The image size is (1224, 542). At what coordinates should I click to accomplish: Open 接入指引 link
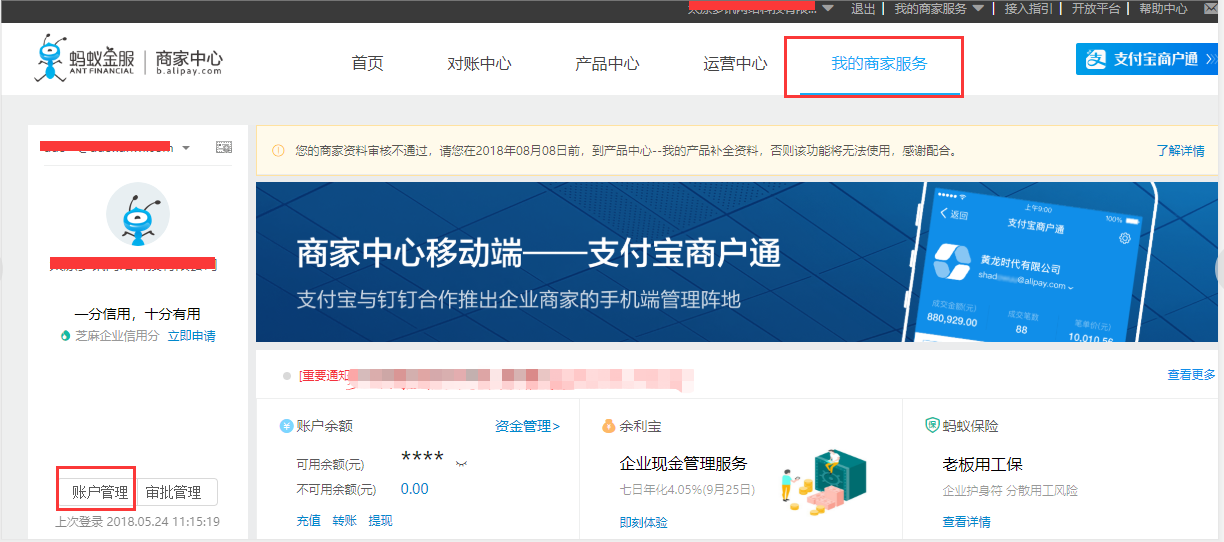point(1028,8)
